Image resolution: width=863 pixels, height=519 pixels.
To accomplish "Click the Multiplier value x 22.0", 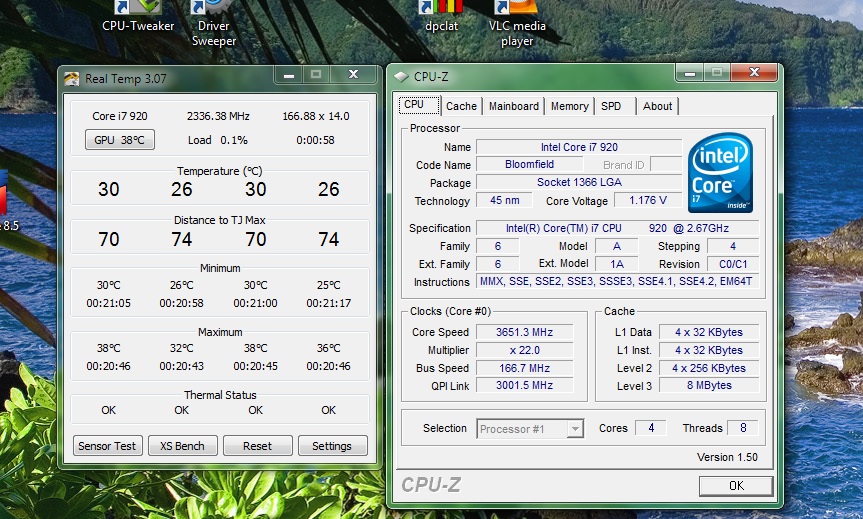I will (x=525, y=350).
